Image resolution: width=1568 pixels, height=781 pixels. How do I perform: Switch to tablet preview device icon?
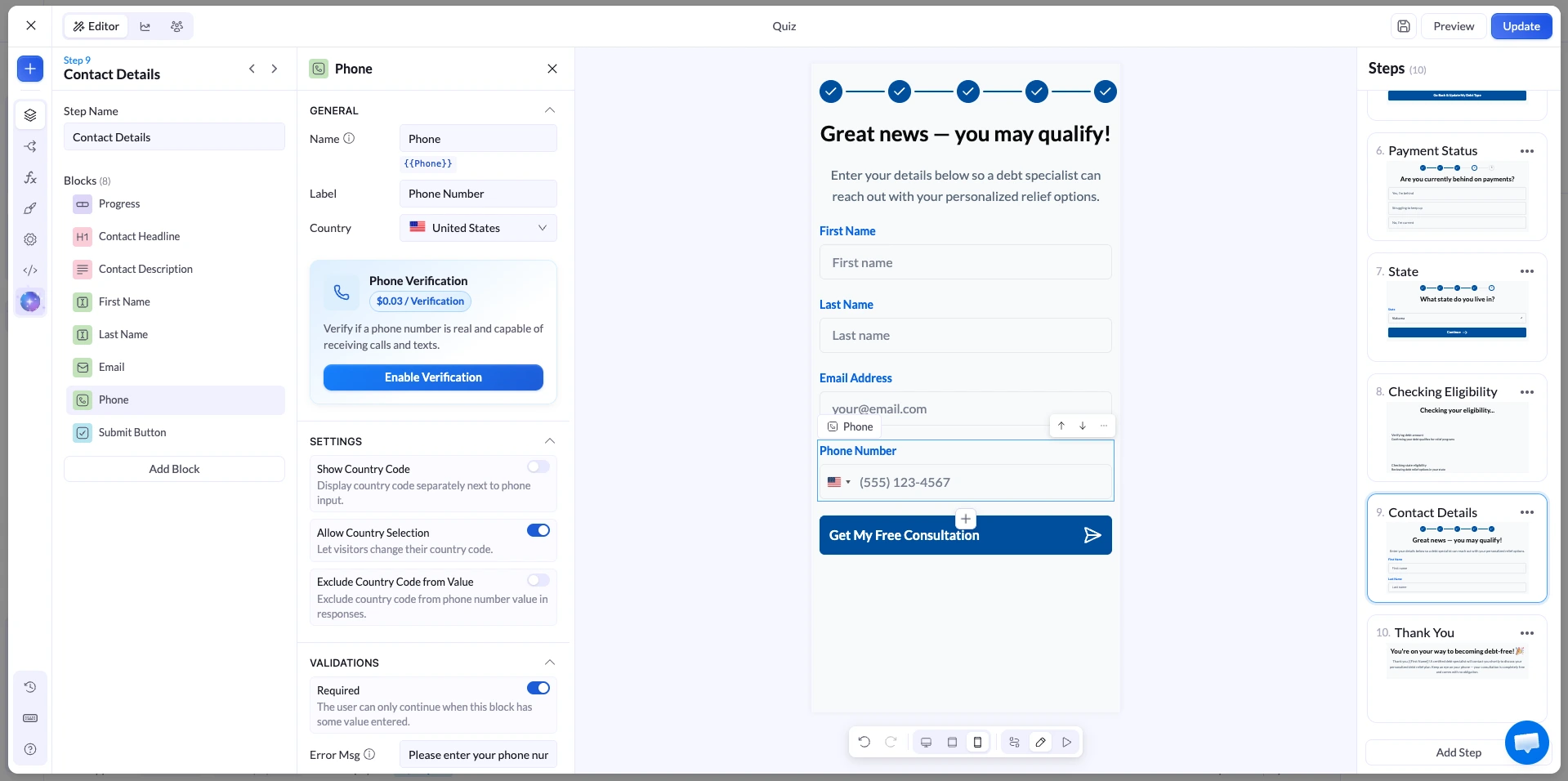[952, 742]
